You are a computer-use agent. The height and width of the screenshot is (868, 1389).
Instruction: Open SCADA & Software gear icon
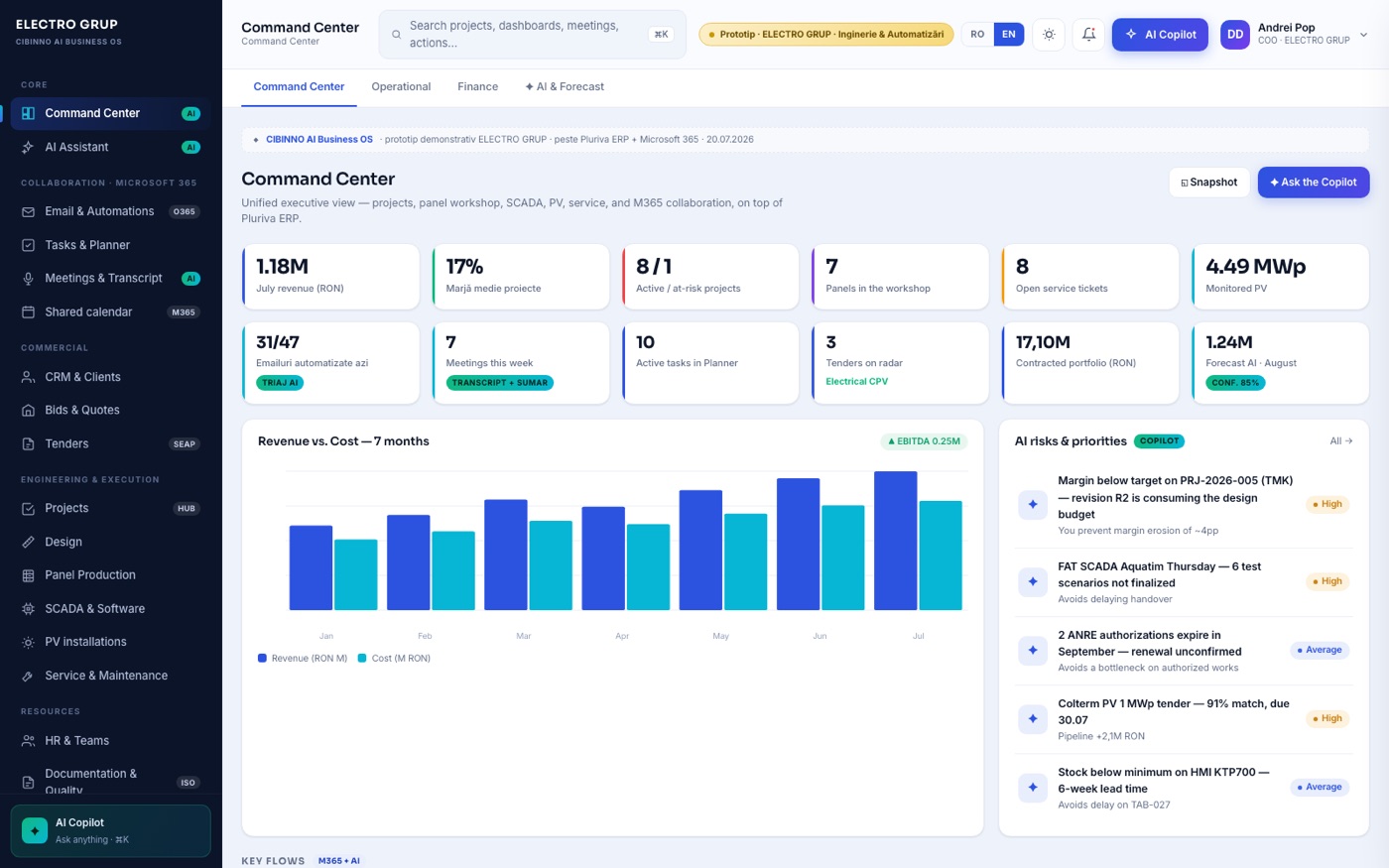point(29,609)
